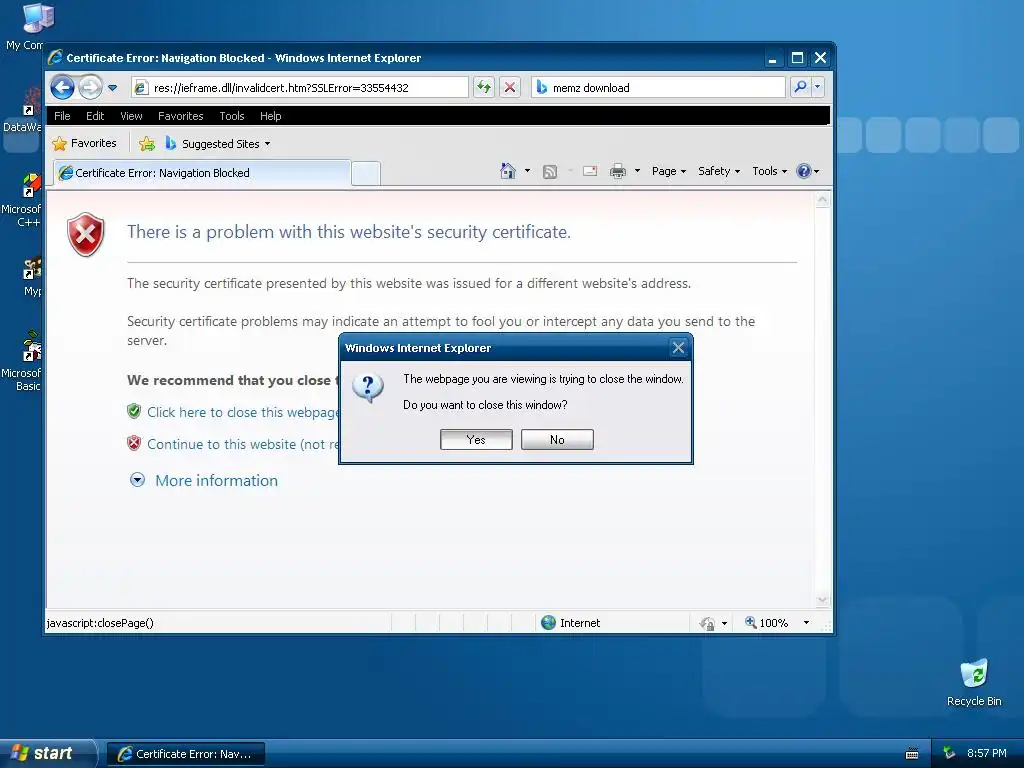
Task: Open the zoom level dropdown arrow
Action: pyautogui.click(x=806, y=623)
